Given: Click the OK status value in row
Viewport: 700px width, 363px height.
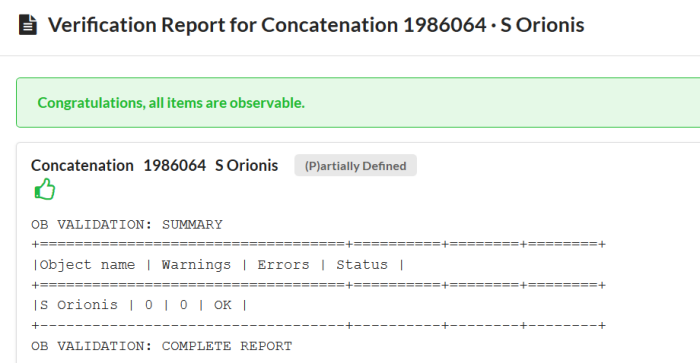Looking at the screenshot, I should pyautogui.click(x=223, y=305).
